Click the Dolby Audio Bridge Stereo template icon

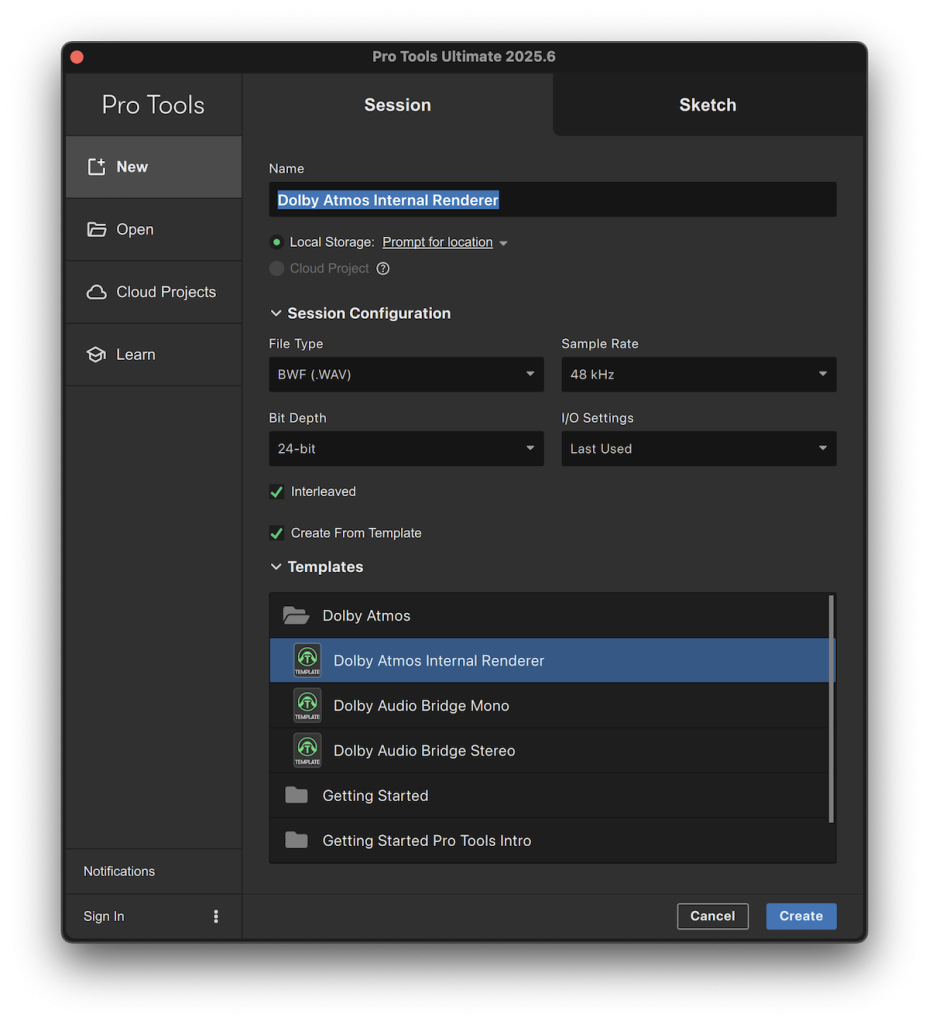click(x=307, y=751)
